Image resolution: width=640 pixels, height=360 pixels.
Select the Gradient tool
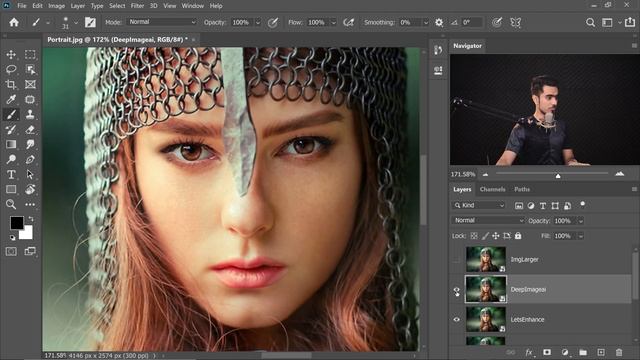click(x=11, y=144)
